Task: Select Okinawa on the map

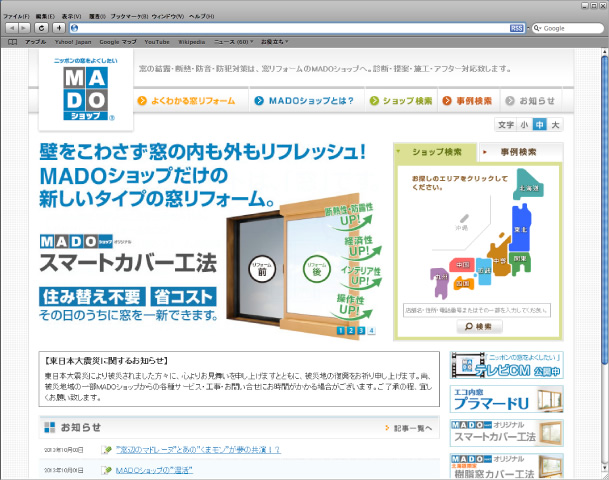Action: [463, 223]
